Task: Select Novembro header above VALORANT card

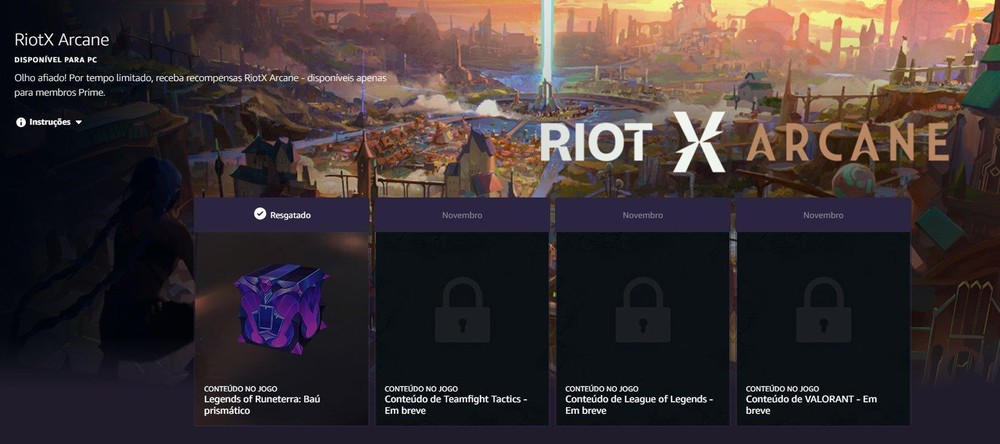Action: point(823,215)
